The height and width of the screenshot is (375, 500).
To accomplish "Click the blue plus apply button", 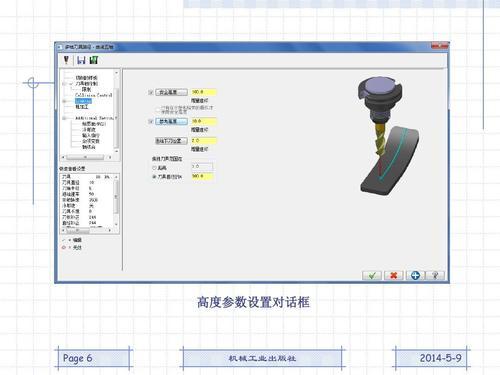I will pyautogui.click(x=415, y=275).
